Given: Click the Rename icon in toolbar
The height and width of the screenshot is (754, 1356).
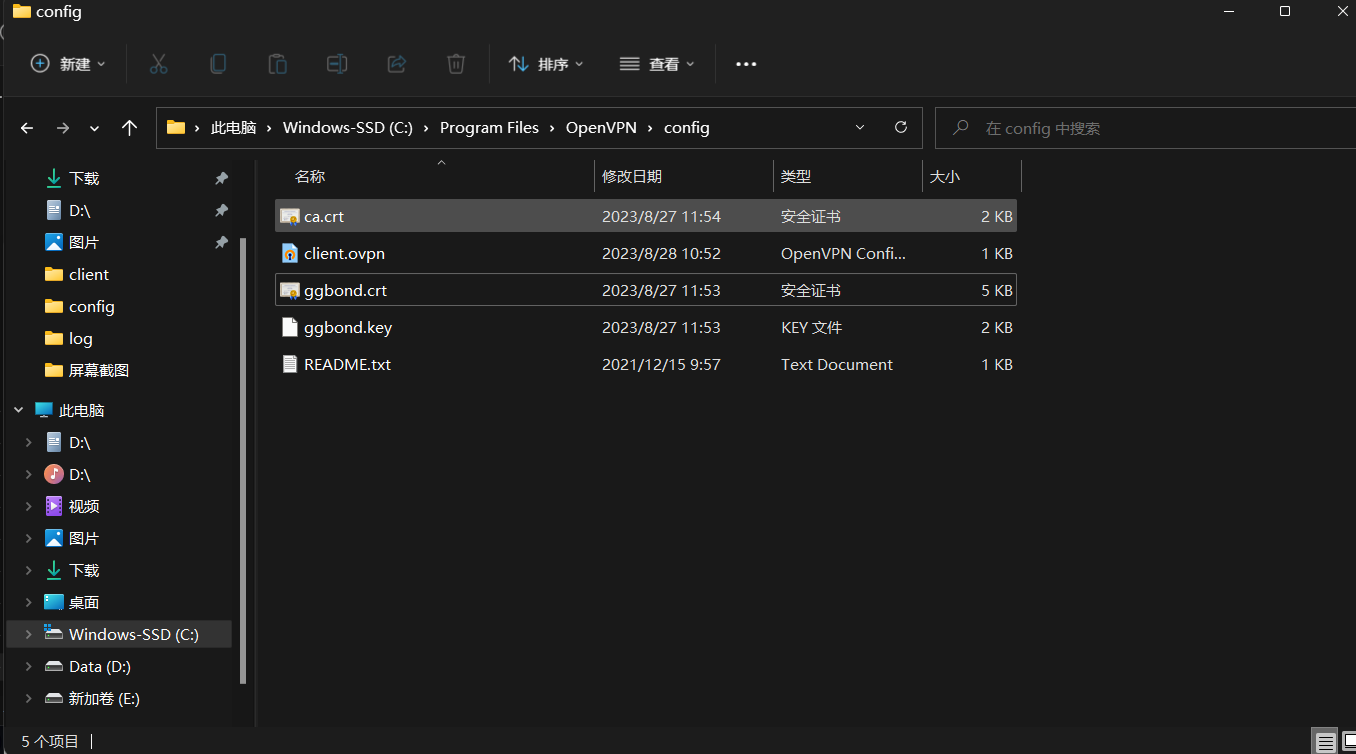Looking at the screenshot, I should [337, 64].
